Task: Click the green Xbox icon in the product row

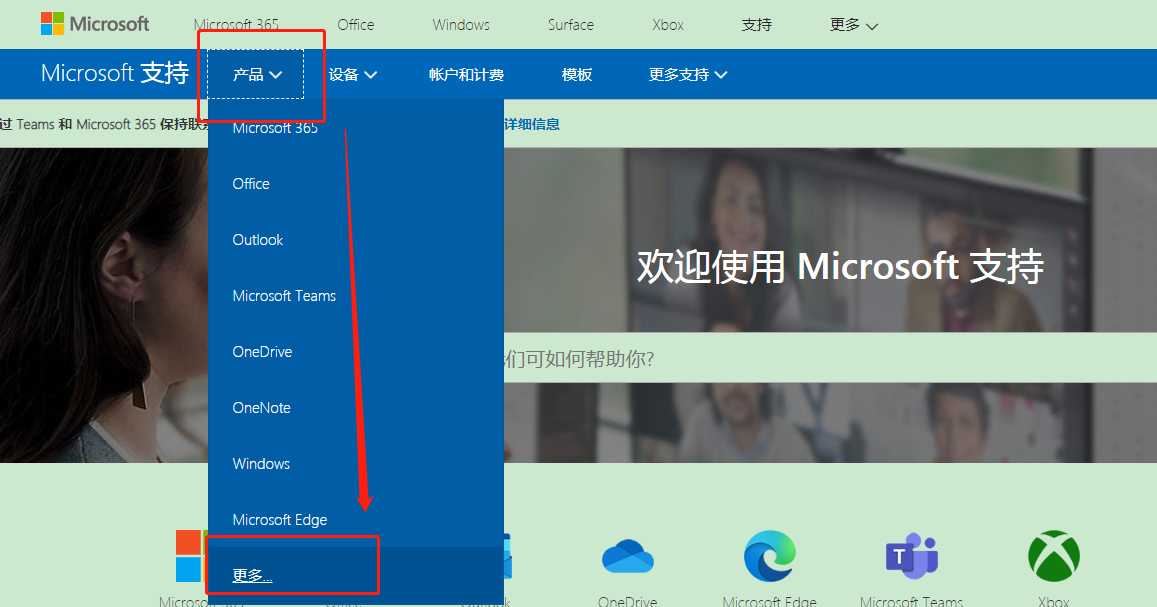Action: pyautogui.click(x=1053, y=556)
